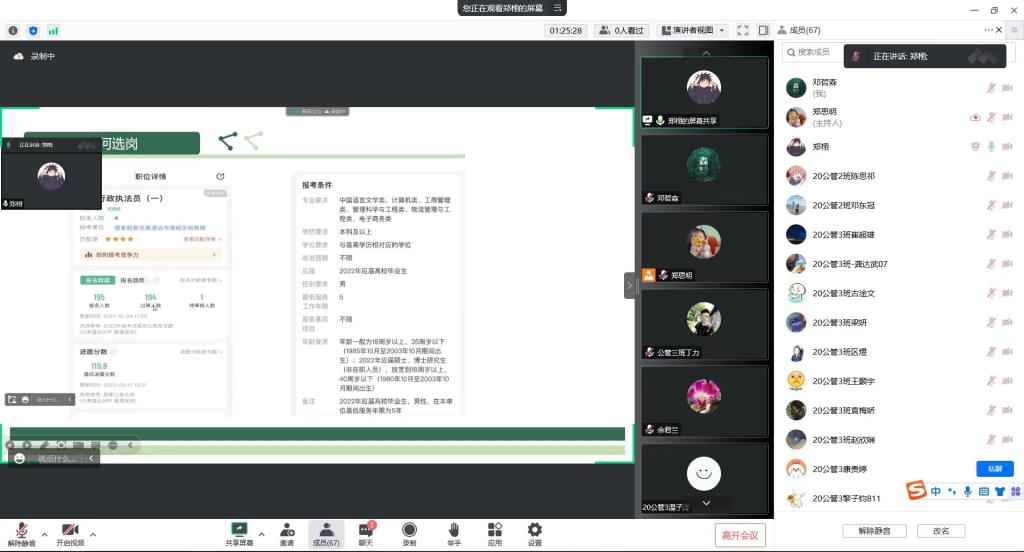Viewport: 1024px width, 552px height.
Task: Select member 20公管3班王颖宇
Action: pyautogui.click(x=898, y=381)
